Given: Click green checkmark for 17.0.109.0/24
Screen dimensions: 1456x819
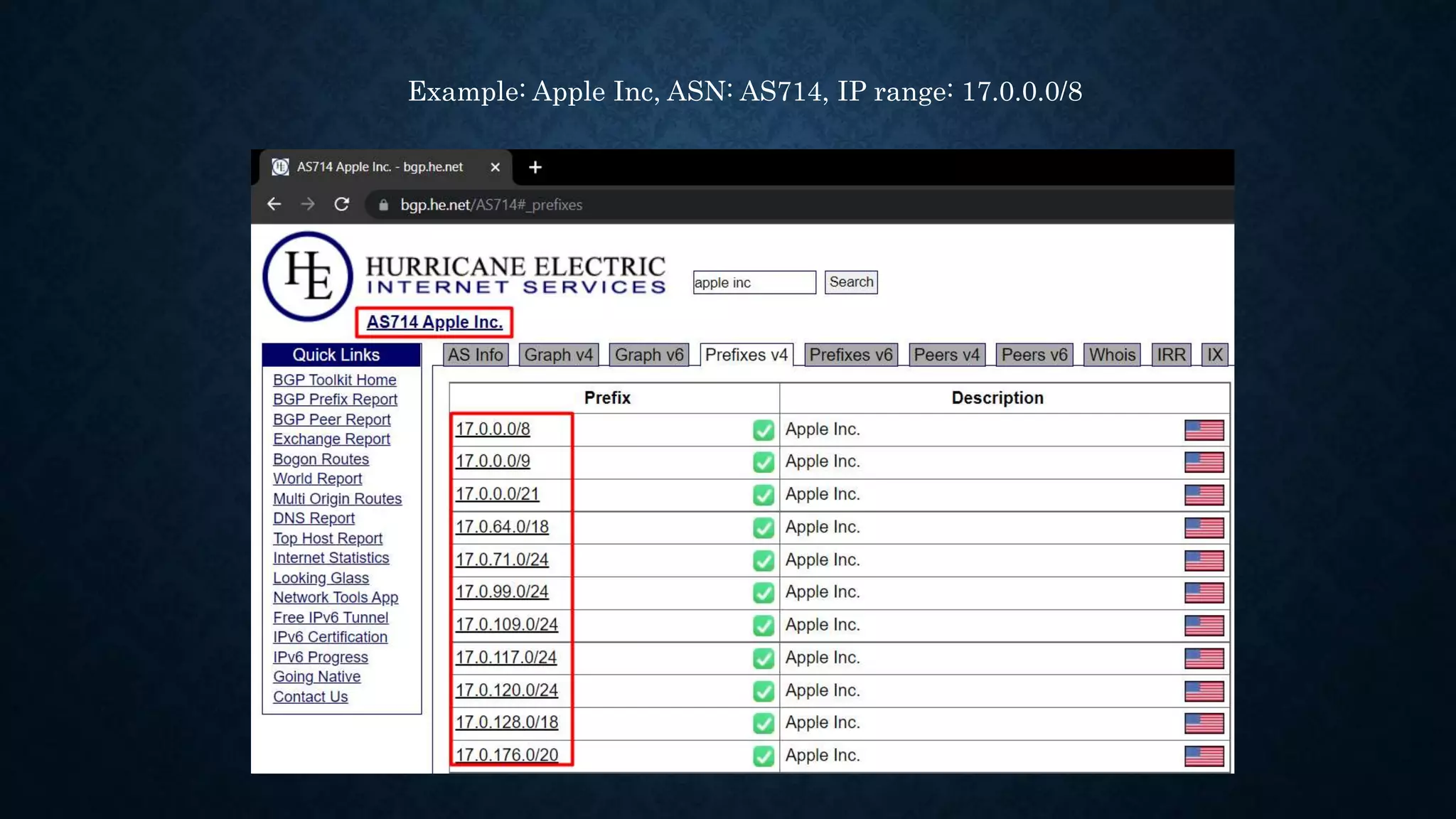Looking at the screenshot, I should click(764, 626).
